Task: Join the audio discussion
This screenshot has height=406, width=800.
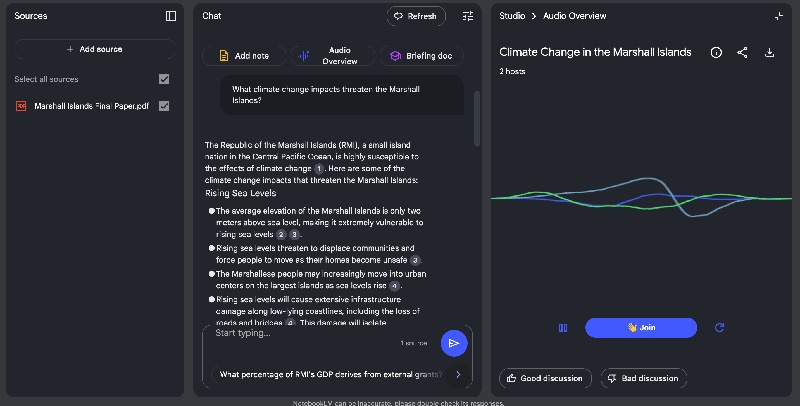Action: tap(640, 327)
